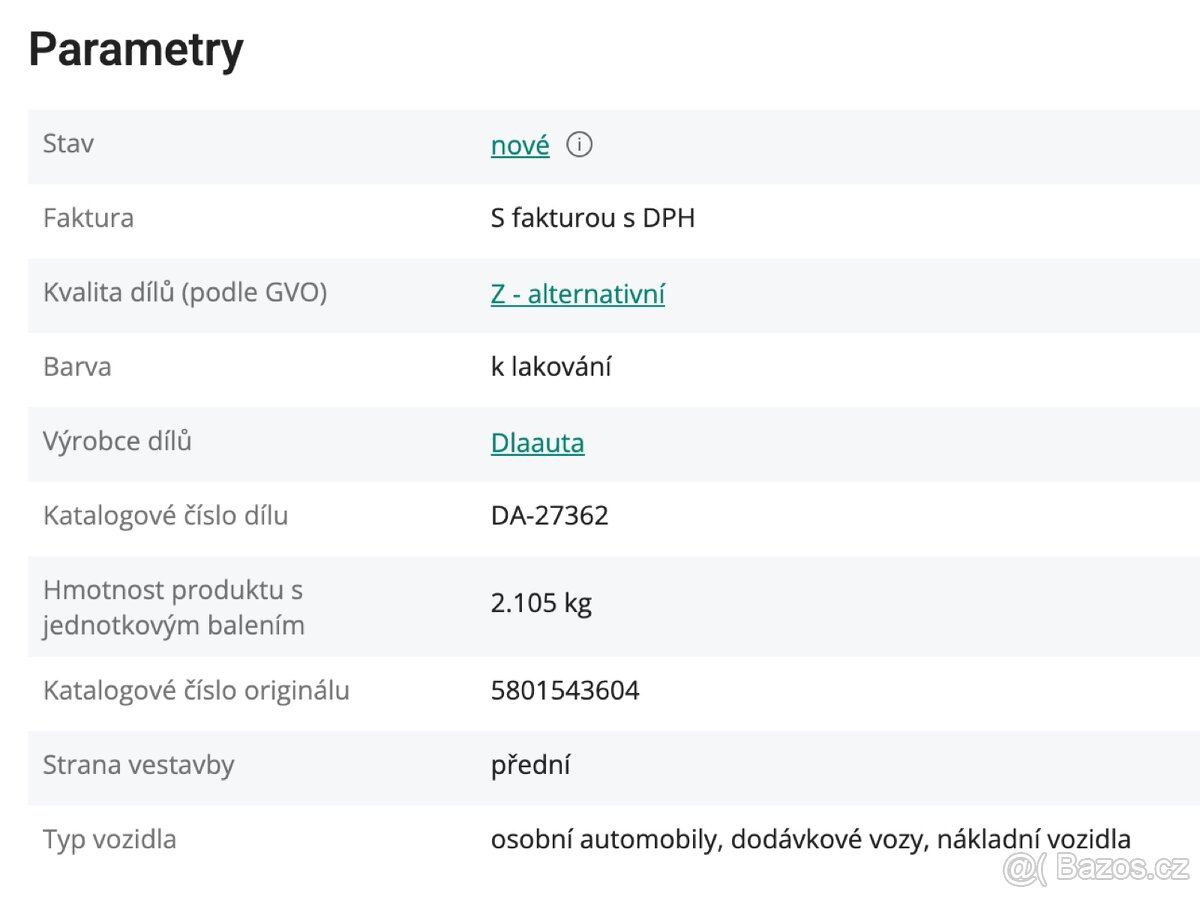Click the original number 5801543604
Screen dimensions: 1200x897
tap(565, 691)
